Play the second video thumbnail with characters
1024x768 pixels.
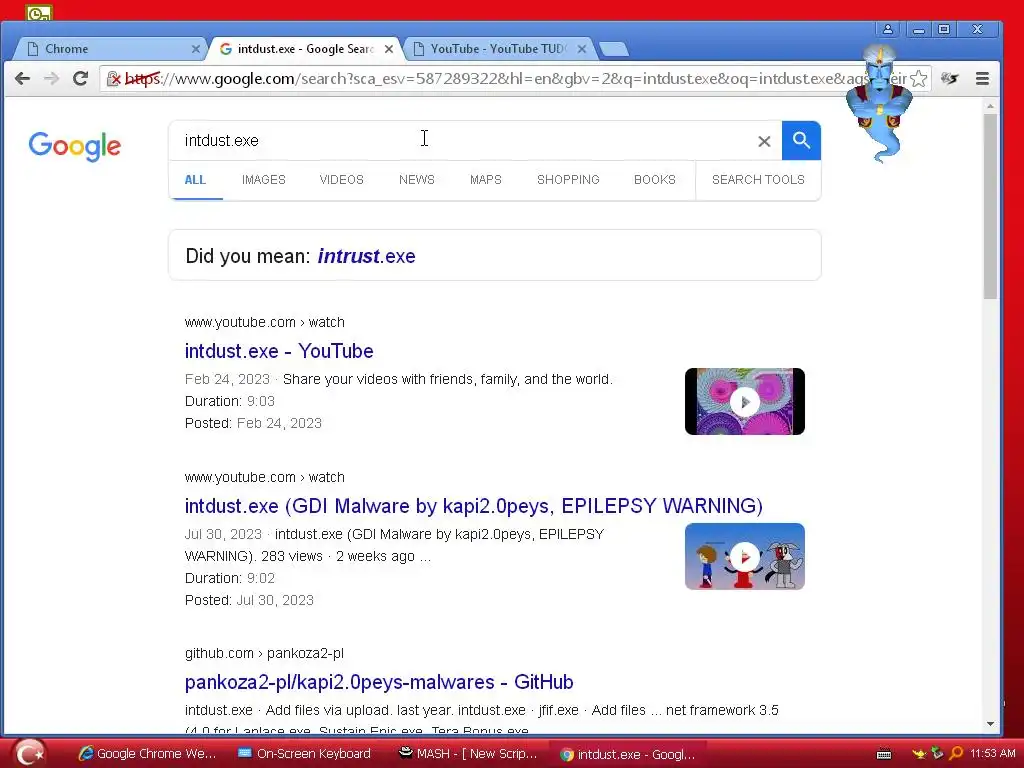[x=744, y=556]
